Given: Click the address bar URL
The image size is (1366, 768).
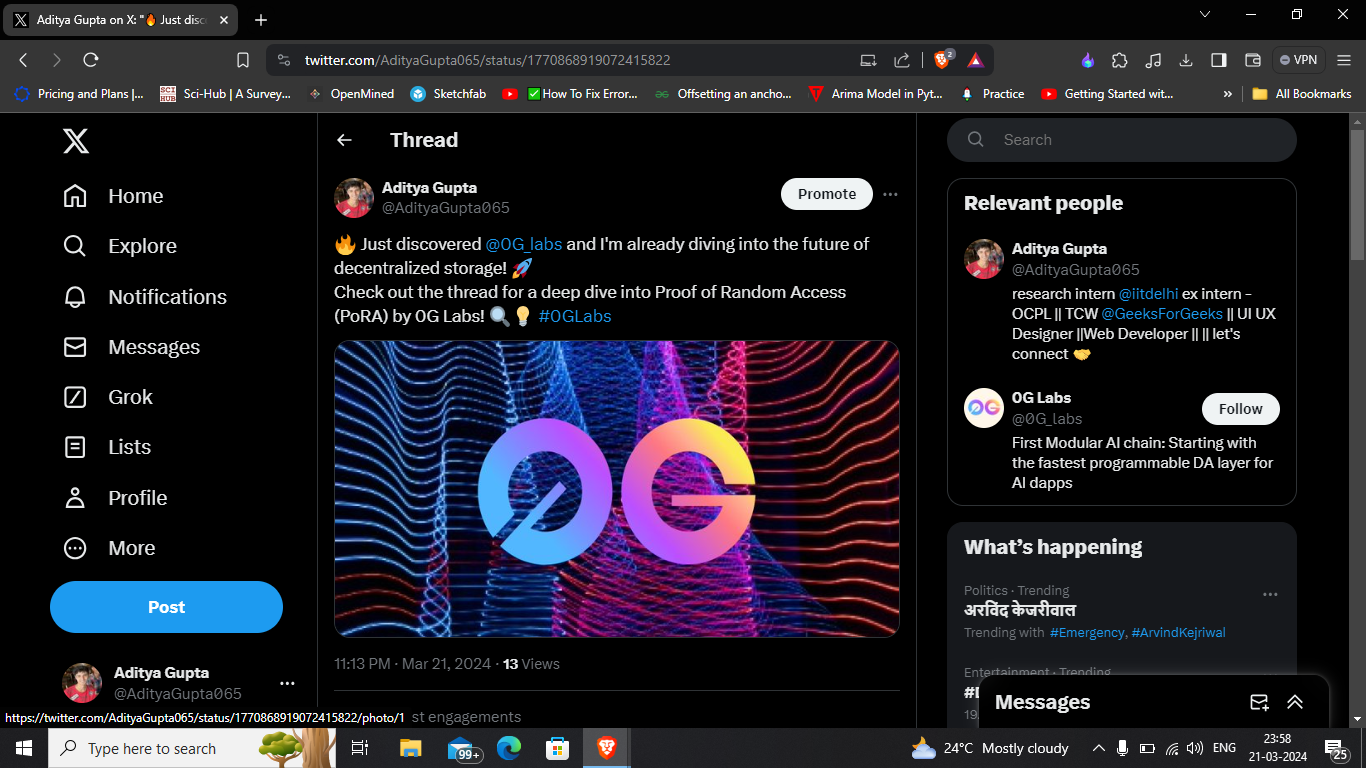Looking at the screenshot, I should tap(487, 60).
